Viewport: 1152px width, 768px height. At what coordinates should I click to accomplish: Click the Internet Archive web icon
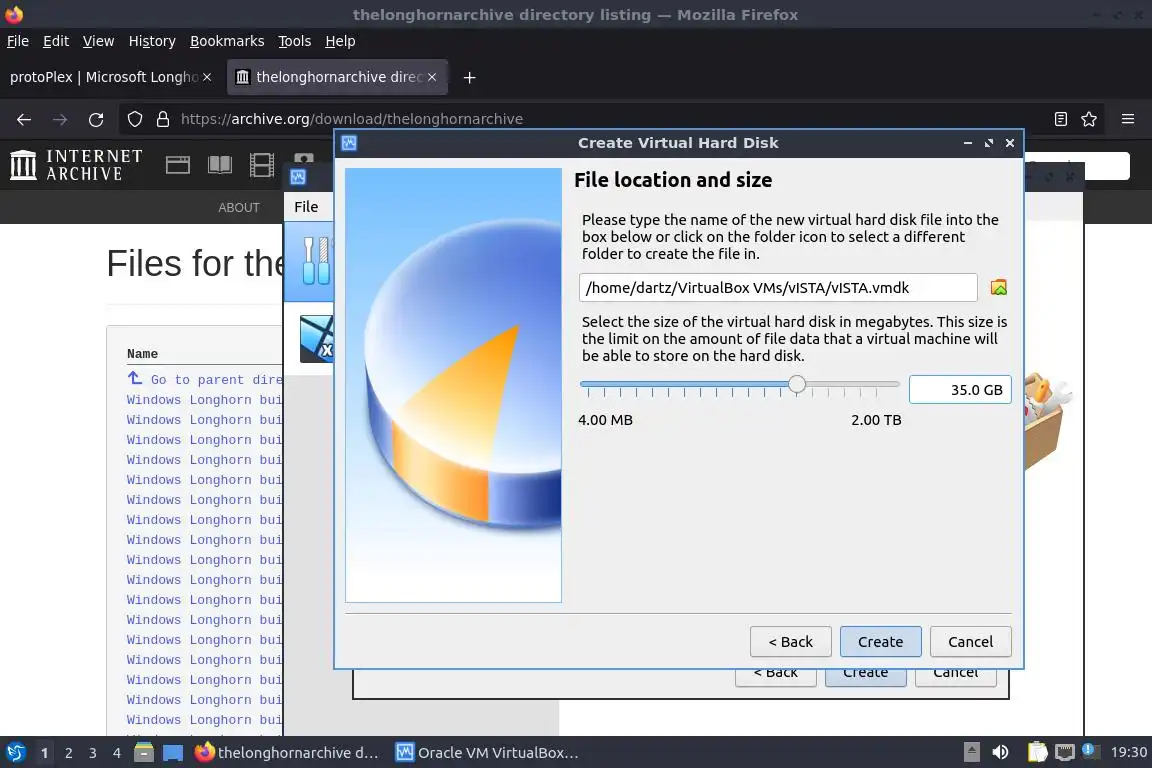[178, 165]
